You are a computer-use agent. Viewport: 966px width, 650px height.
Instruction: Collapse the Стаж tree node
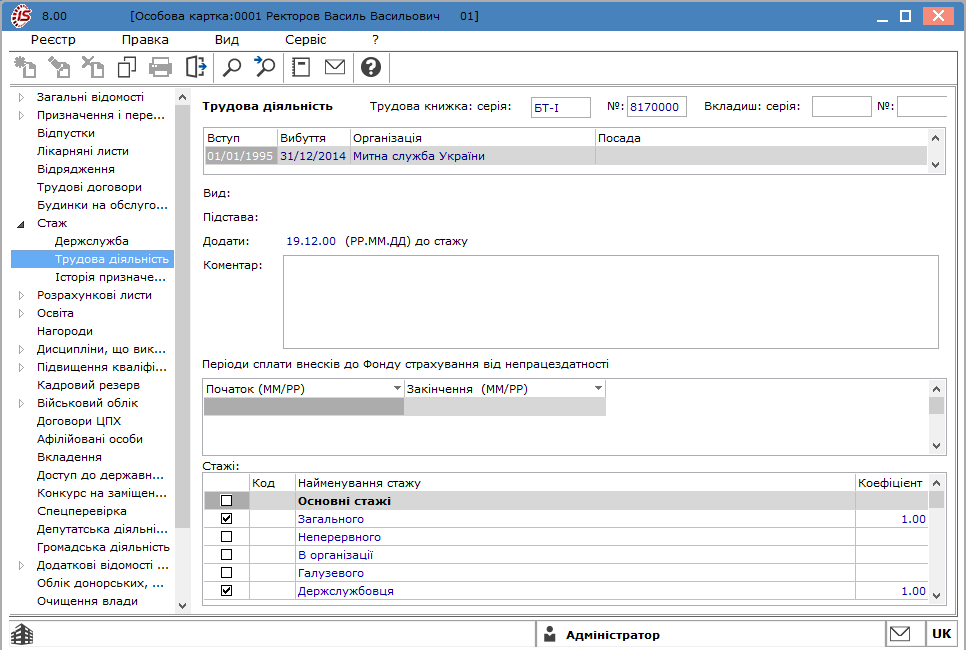21,224
